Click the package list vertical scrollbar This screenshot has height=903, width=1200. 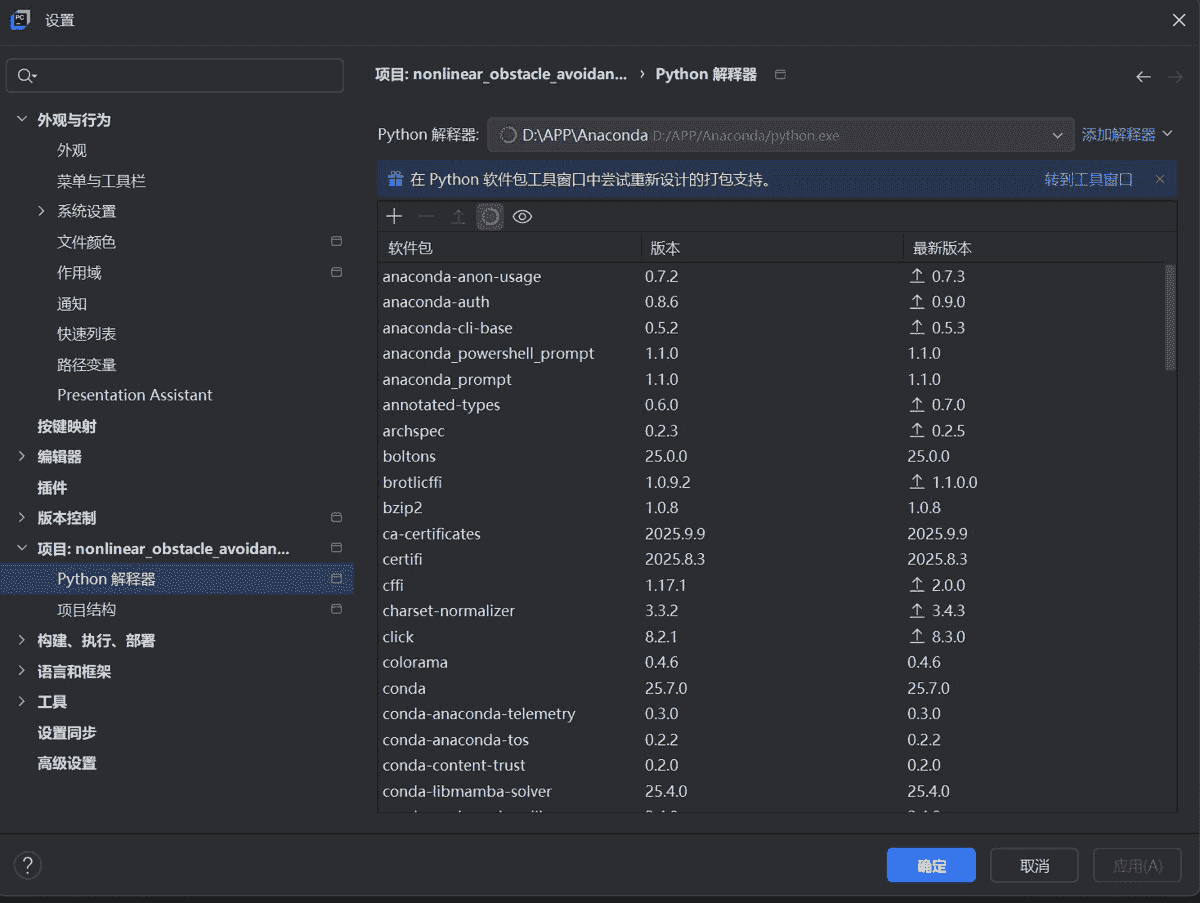point(1170,318)
